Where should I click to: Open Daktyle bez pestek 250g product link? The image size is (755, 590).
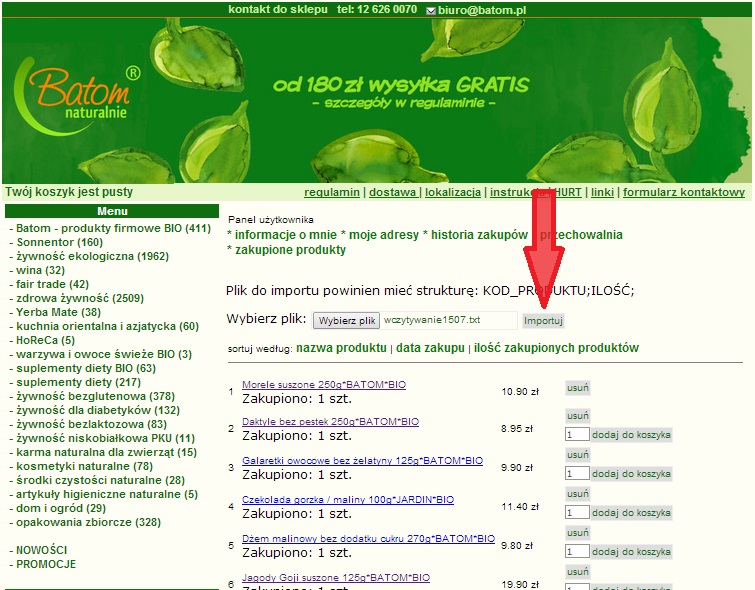pos(330,422)
